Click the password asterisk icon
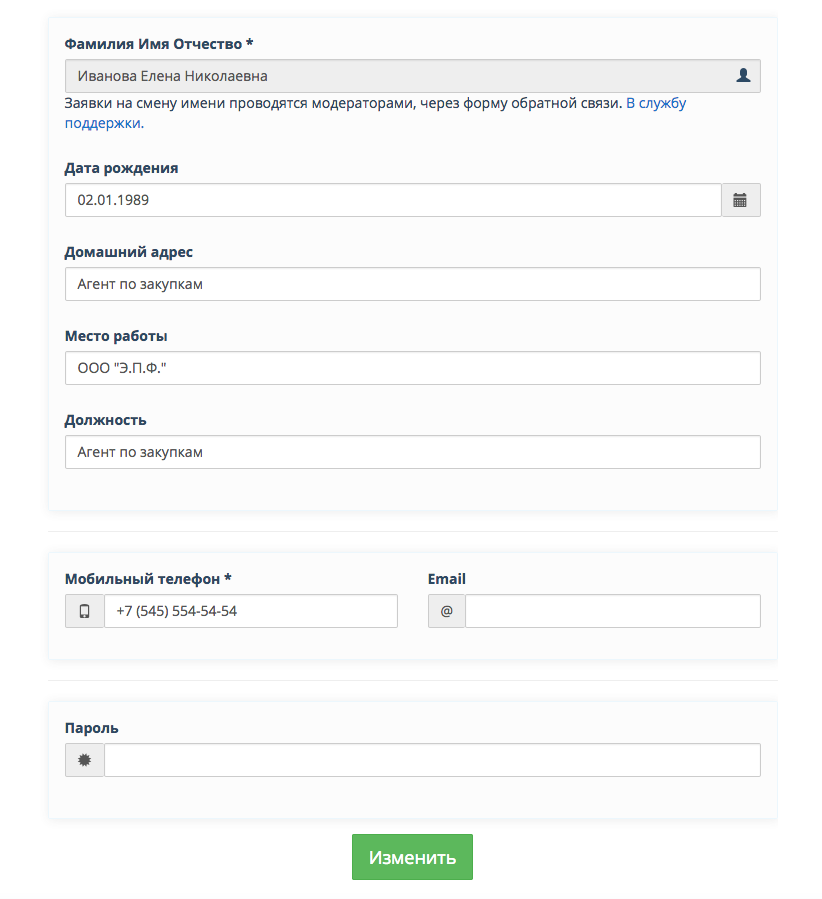Image resolution: width=822 pixels, height=899 pixels. pos(85,760)
